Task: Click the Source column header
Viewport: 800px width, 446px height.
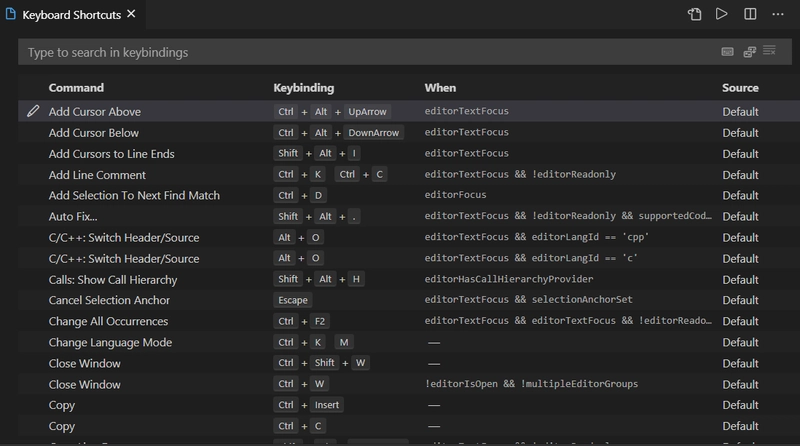Action: click(740, 88)
